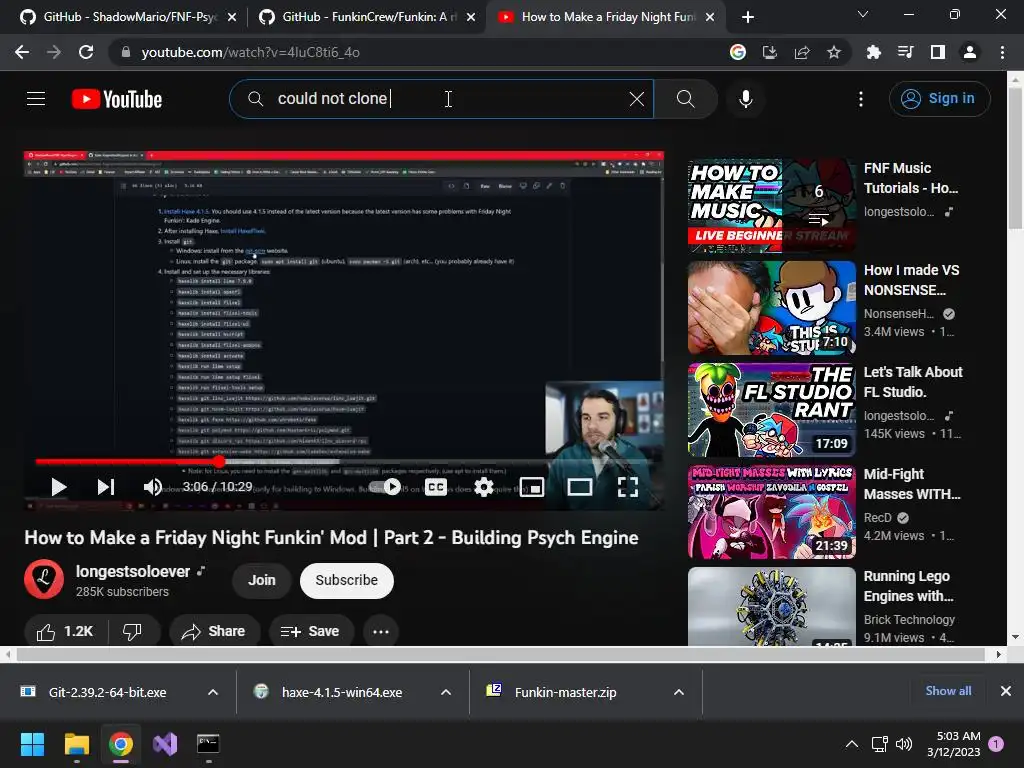Open Visual Studio from taskbar
This screenshot has width=1024, height=768.
point(165,744)
